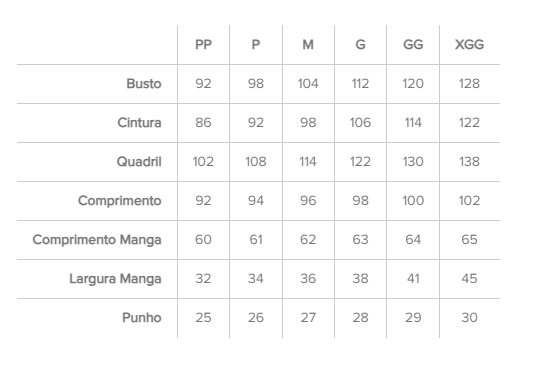
Task: Select Largura Manga value 41 for GG
Action: 413,279
